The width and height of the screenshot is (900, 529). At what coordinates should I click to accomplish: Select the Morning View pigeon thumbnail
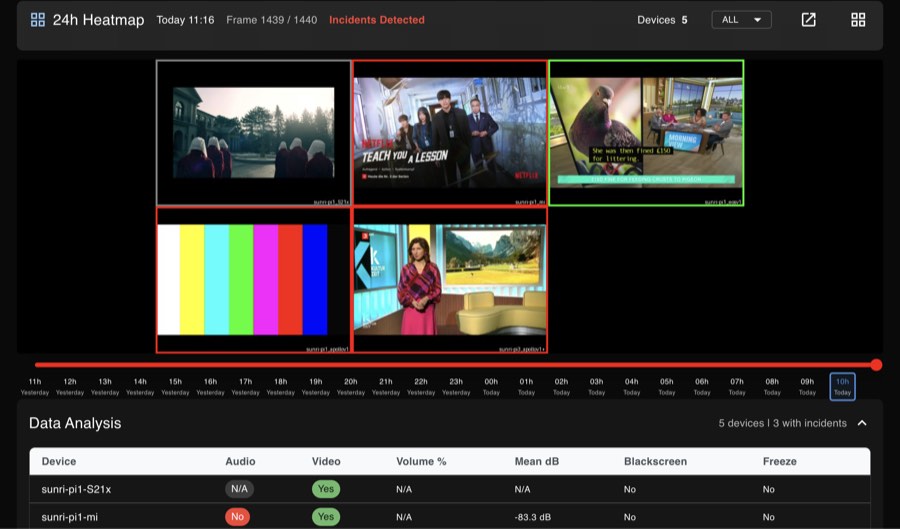click(x=646, y=133)
